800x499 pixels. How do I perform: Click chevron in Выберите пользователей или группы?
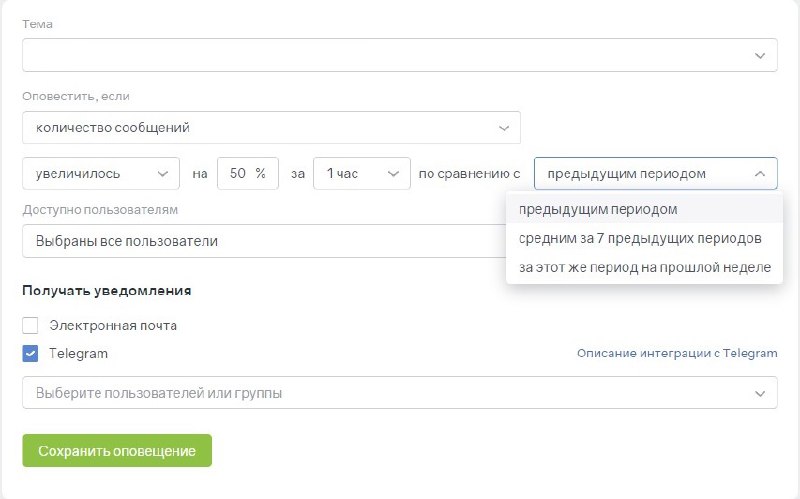coord(760,393)
